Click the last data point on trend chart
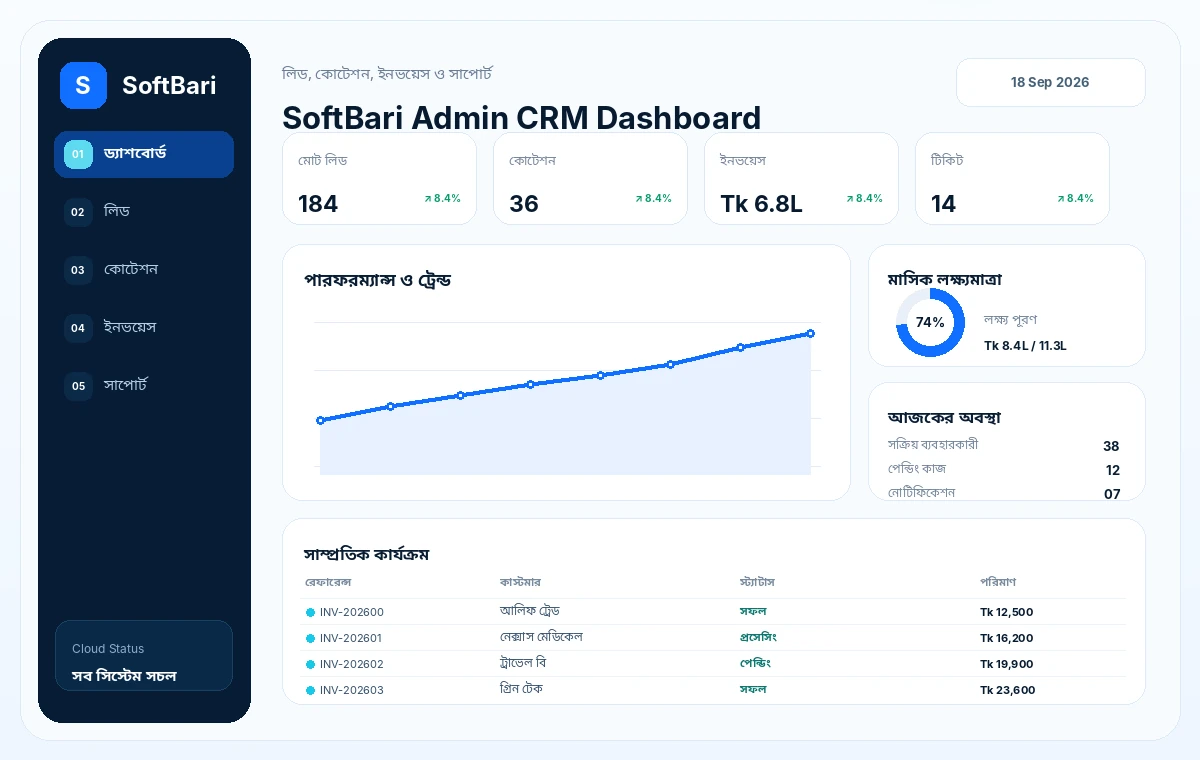 coord(810,333)
